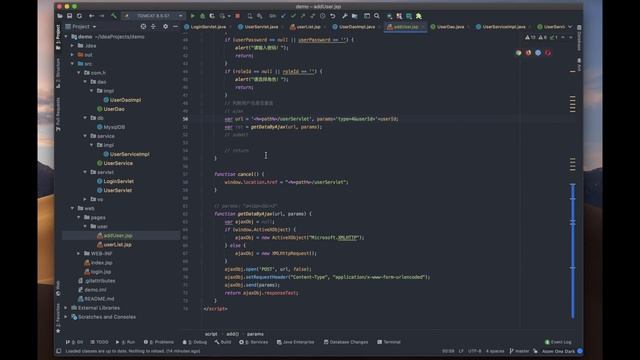
Task: Switch to the UserDaoImpl.java tab
Action: 356,27
